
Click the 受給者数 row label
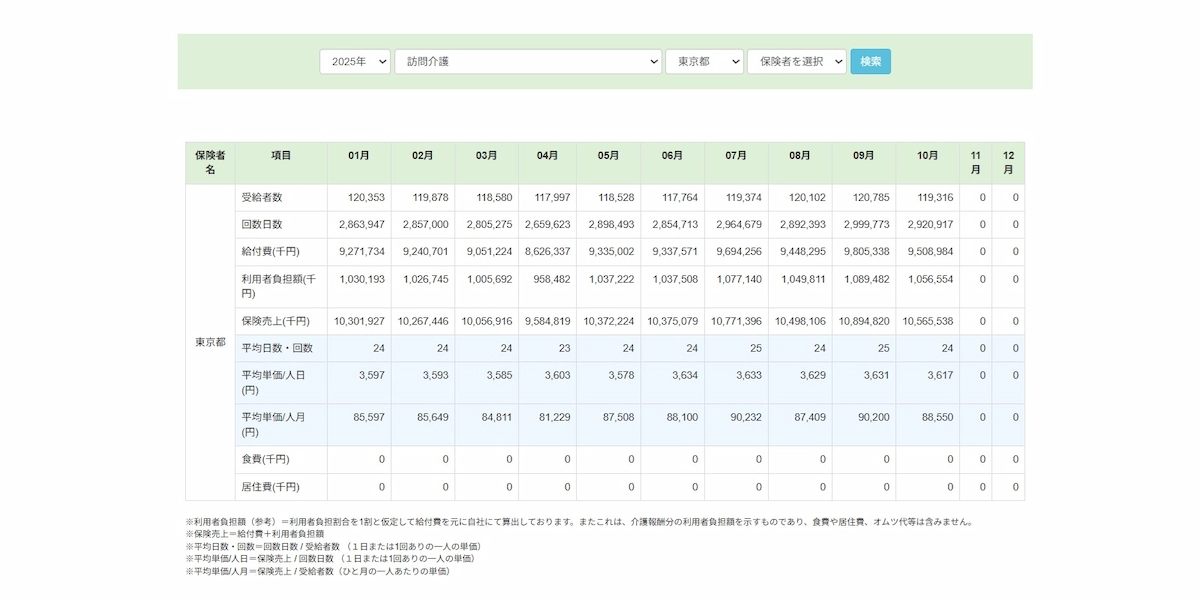262,198
